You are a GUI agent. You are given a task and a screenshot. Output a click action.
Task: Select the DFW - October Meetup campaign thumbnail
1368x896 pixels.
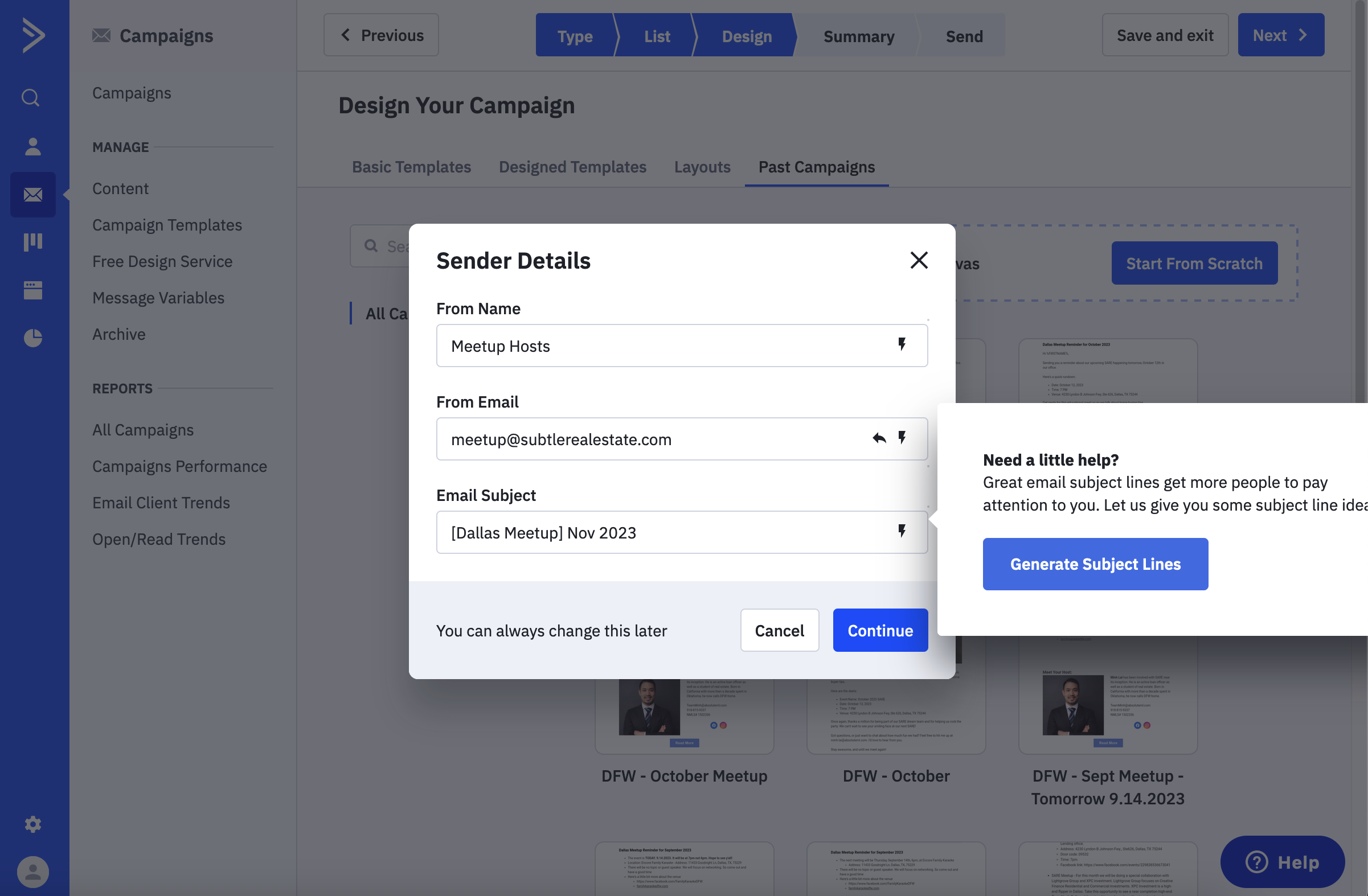tap(683, 712)
